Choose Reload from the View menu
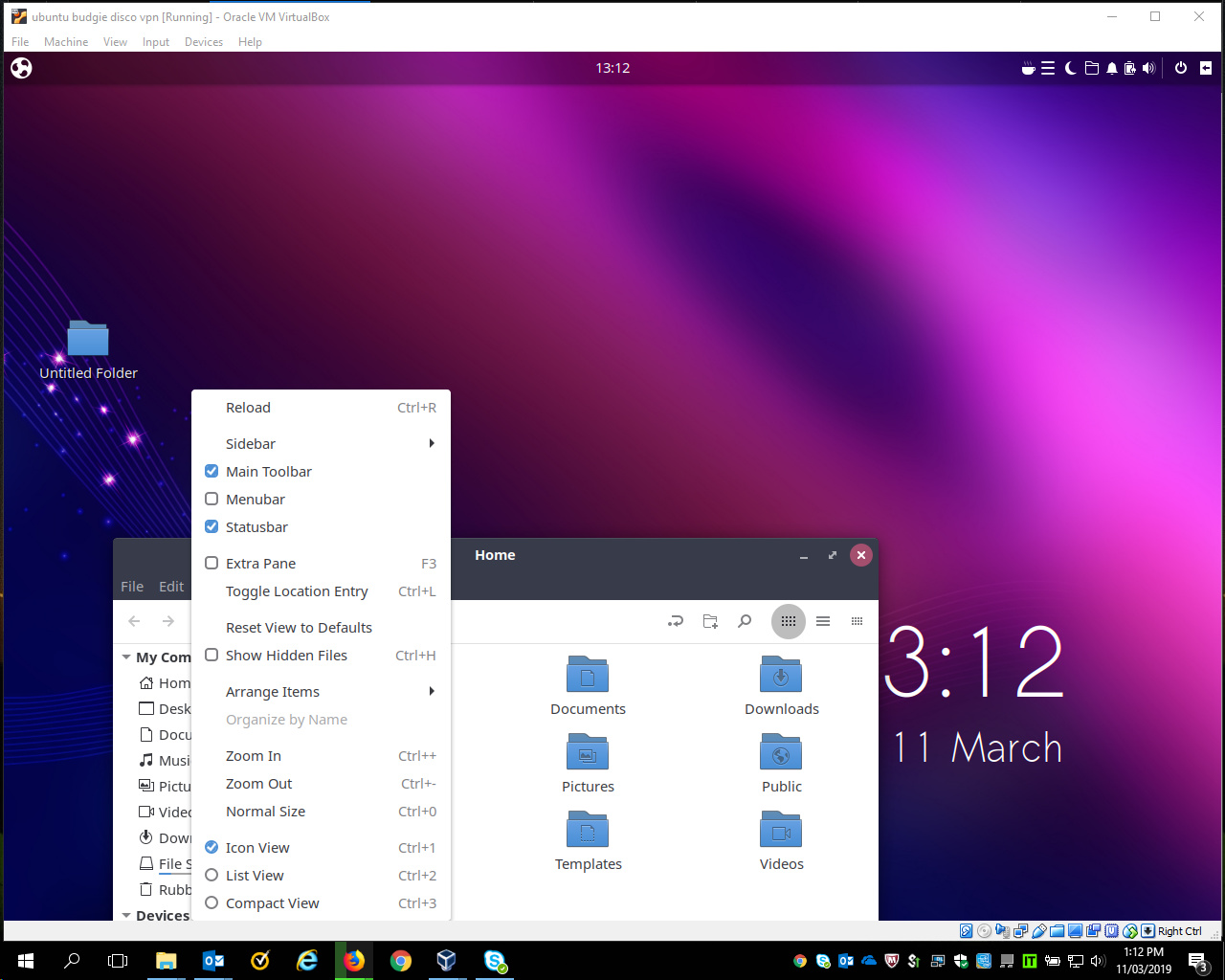Viewport: 1225px width, 980px height. (x=248, y=408)
